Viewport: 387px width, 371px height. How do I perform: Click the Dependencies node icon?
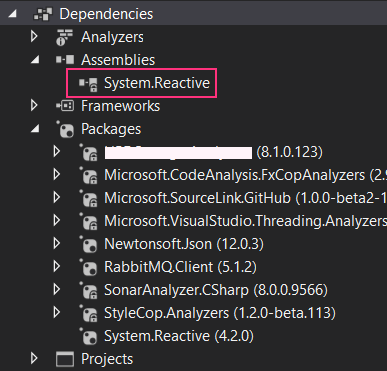pos(43,14)
